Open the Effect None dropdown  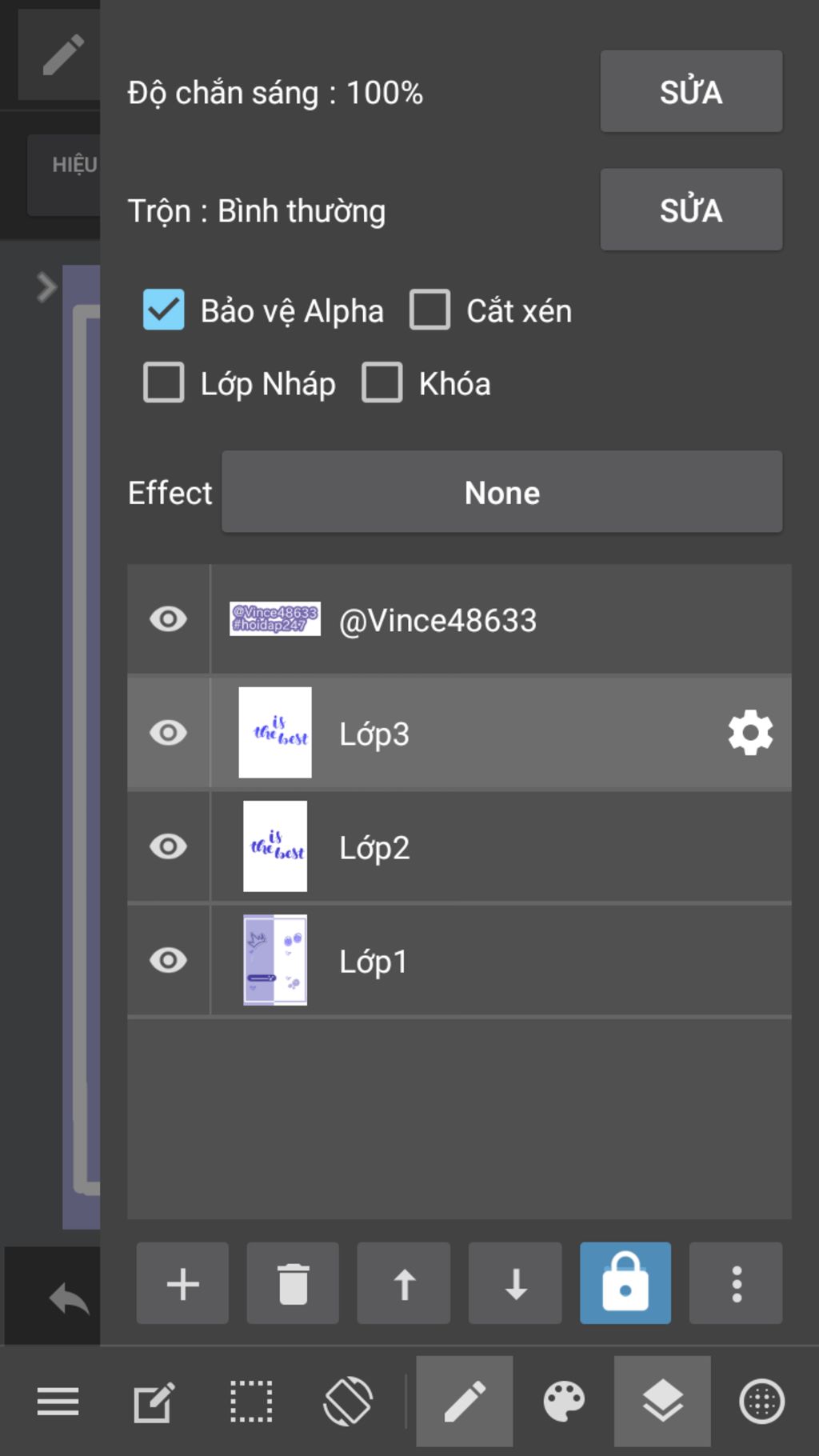pos(501,492)
